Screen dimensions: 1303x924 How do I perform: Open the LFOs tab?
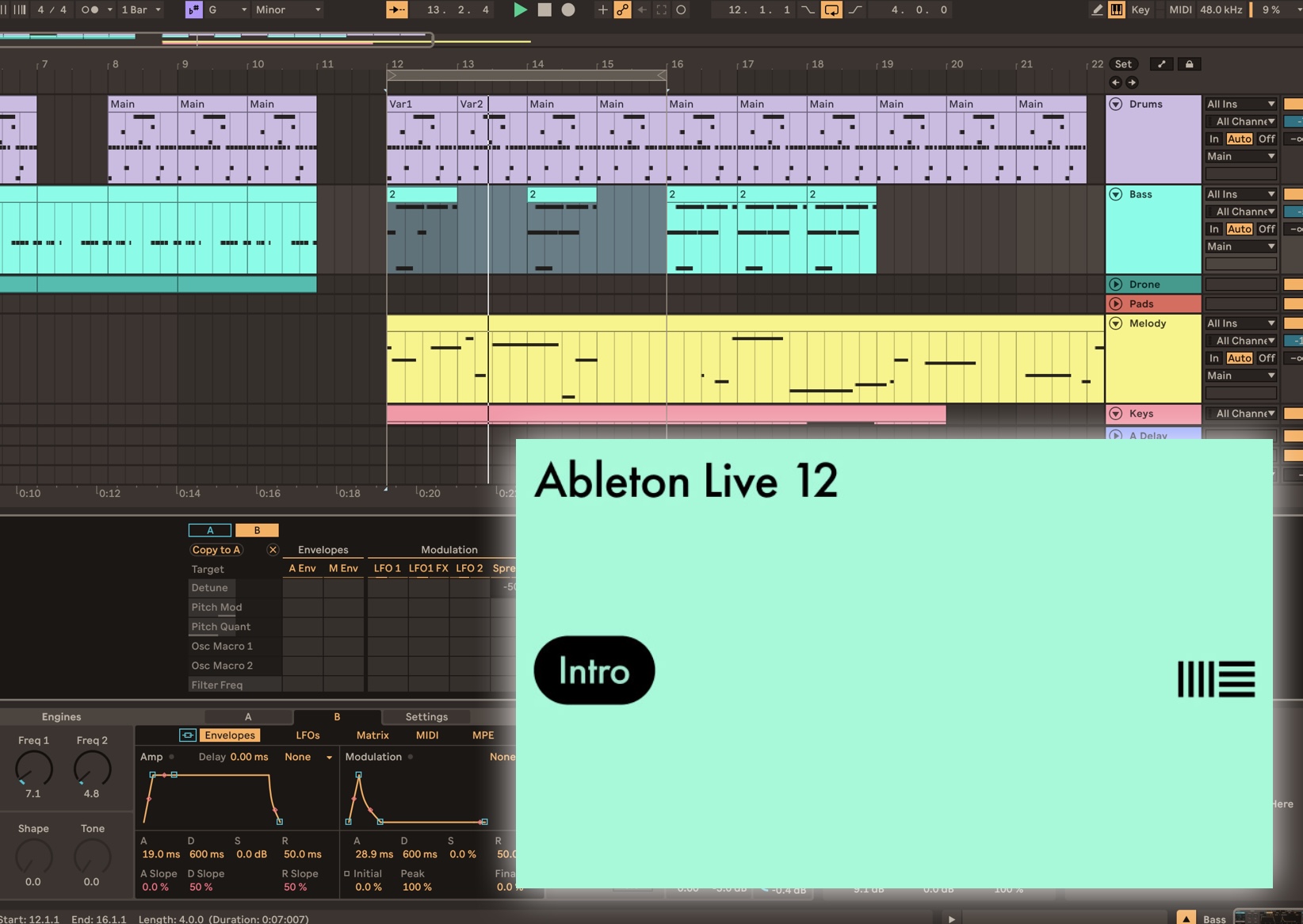coord(308,735)
